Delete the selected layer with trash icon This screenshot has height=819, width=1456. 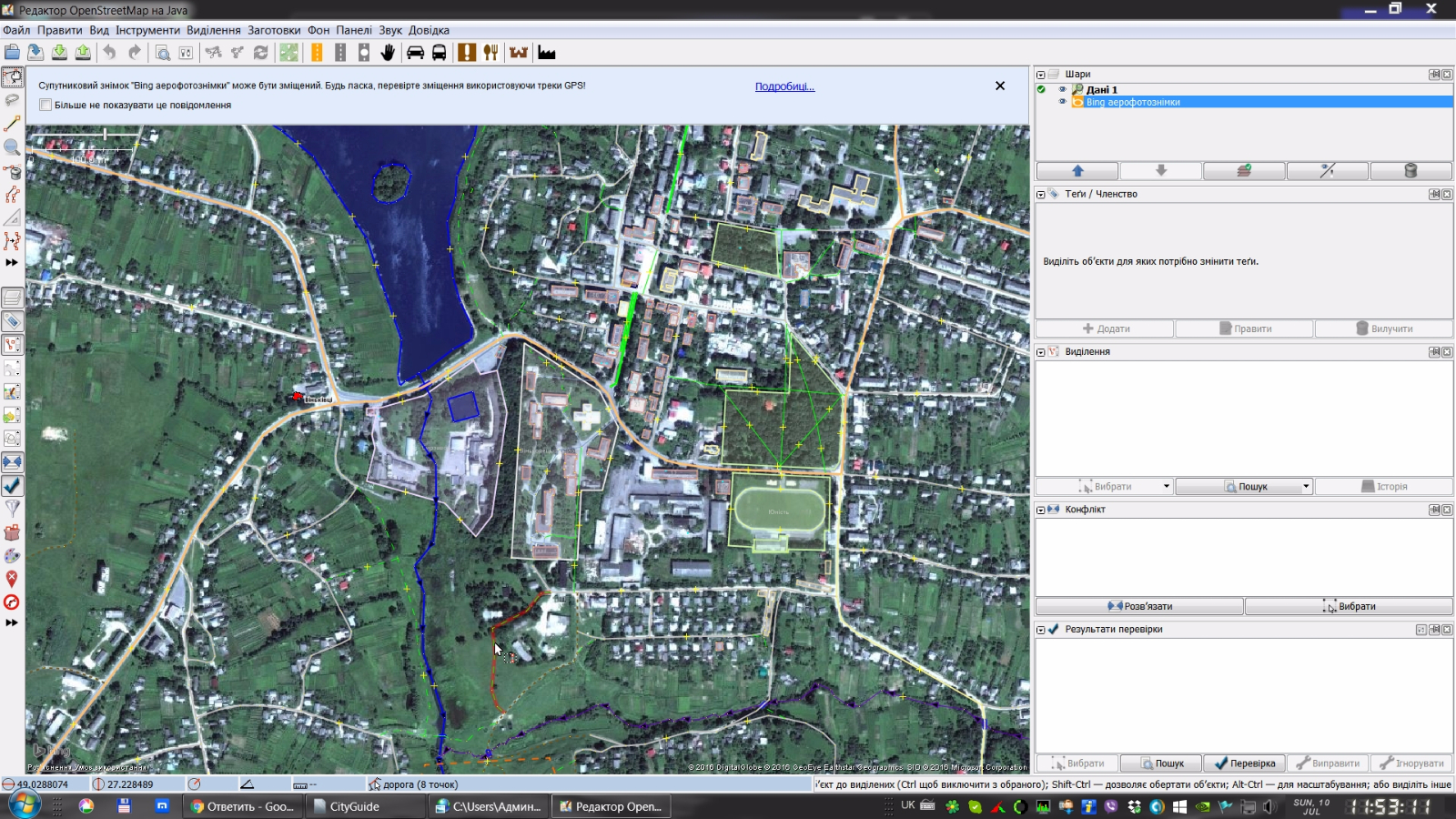tap(1410, 171)
